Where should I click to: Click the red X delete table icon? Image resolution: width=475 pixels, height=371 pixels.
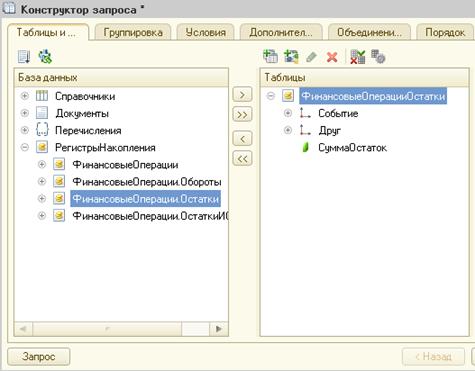[332, 57]
